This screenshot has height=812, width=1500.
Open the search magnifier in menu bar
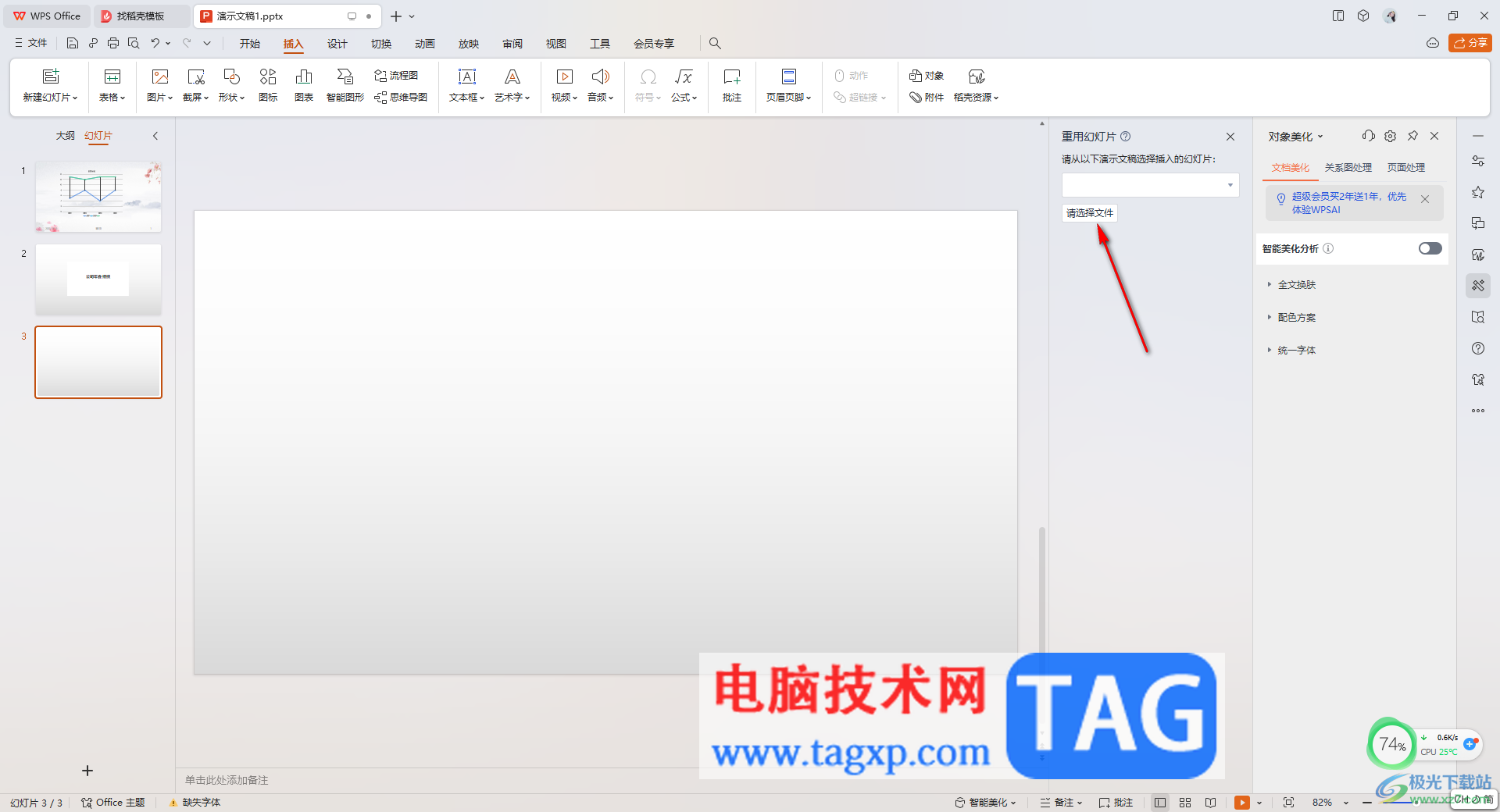tap(715, 43)
